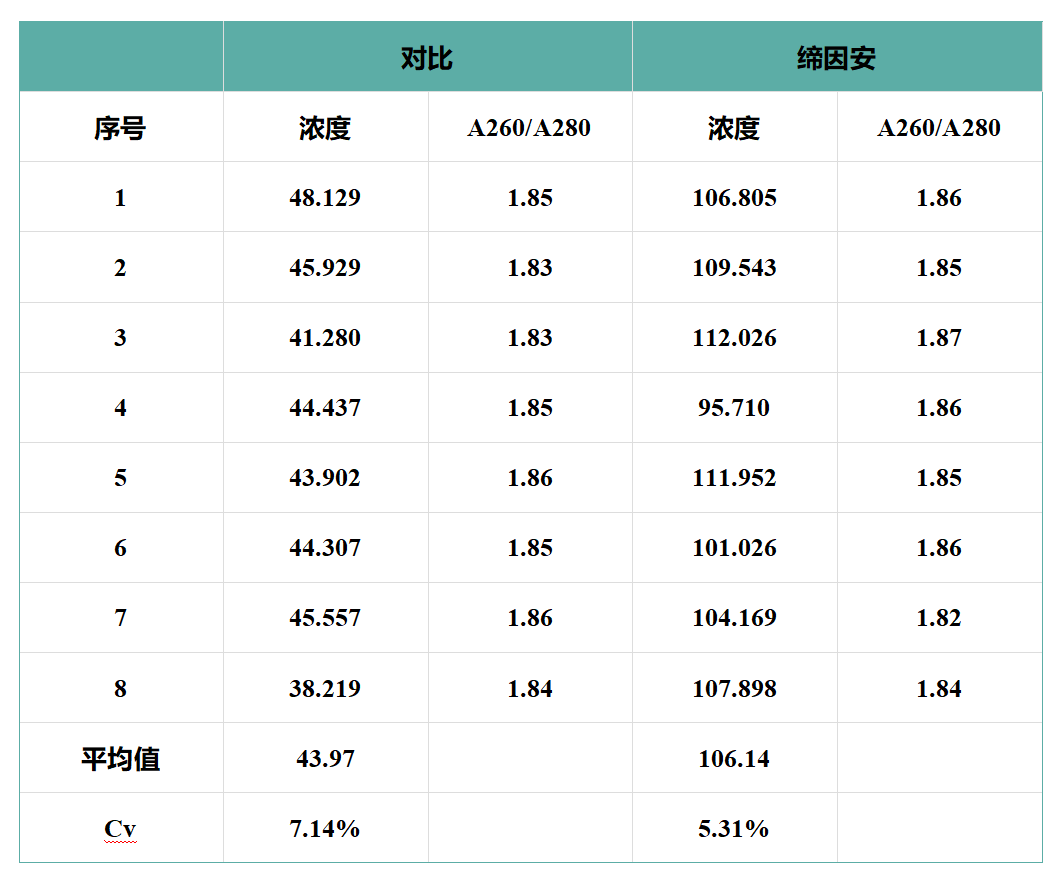Click the 平均值 row label
1054x876 pixels.
[x=121, y=758]
